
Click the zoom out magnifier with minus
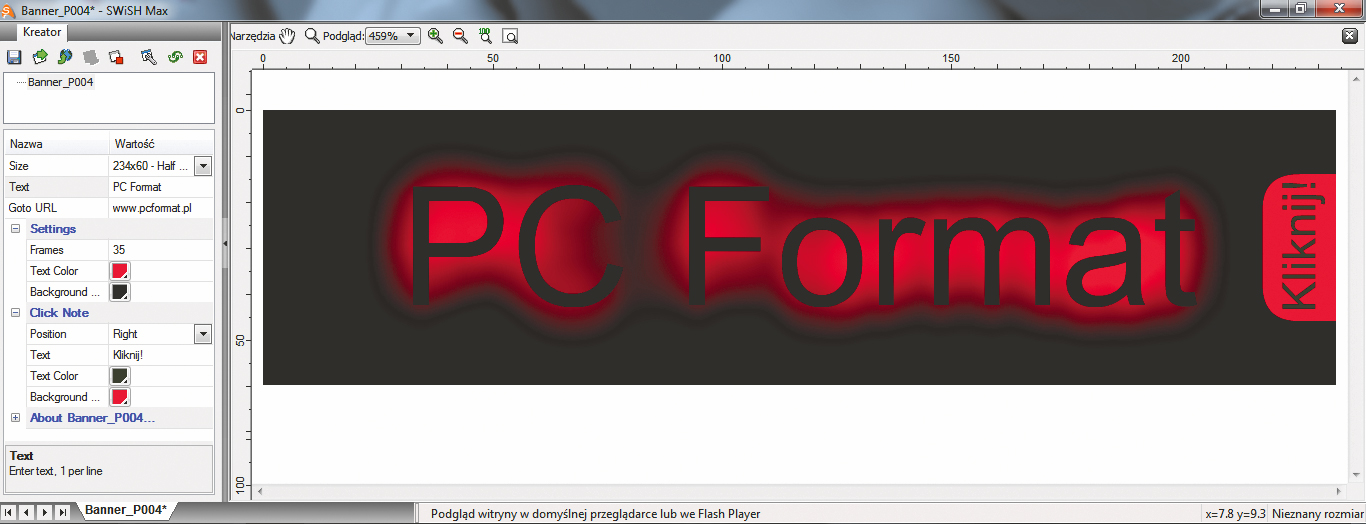460,36
